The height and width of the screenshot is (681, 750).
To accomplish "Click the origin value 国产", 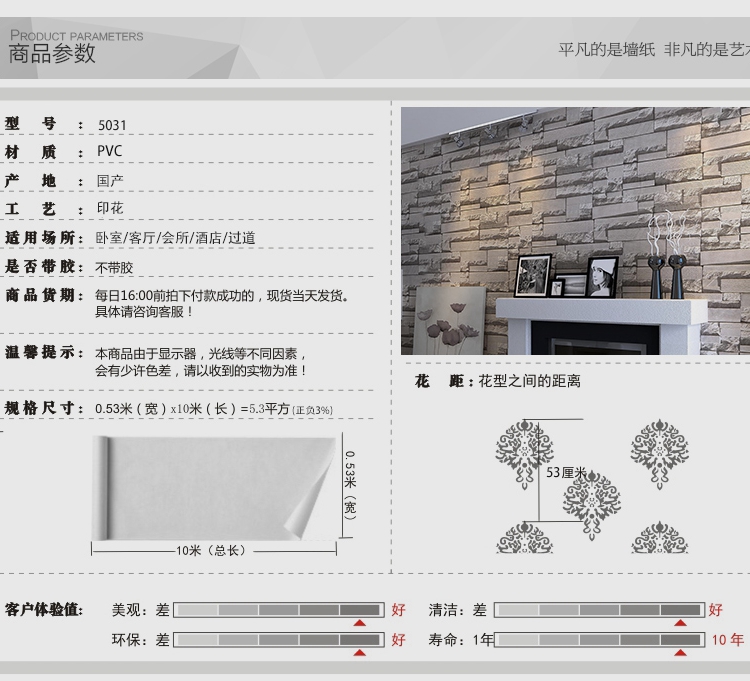I will pyautogui.click(x=110, y=181).
